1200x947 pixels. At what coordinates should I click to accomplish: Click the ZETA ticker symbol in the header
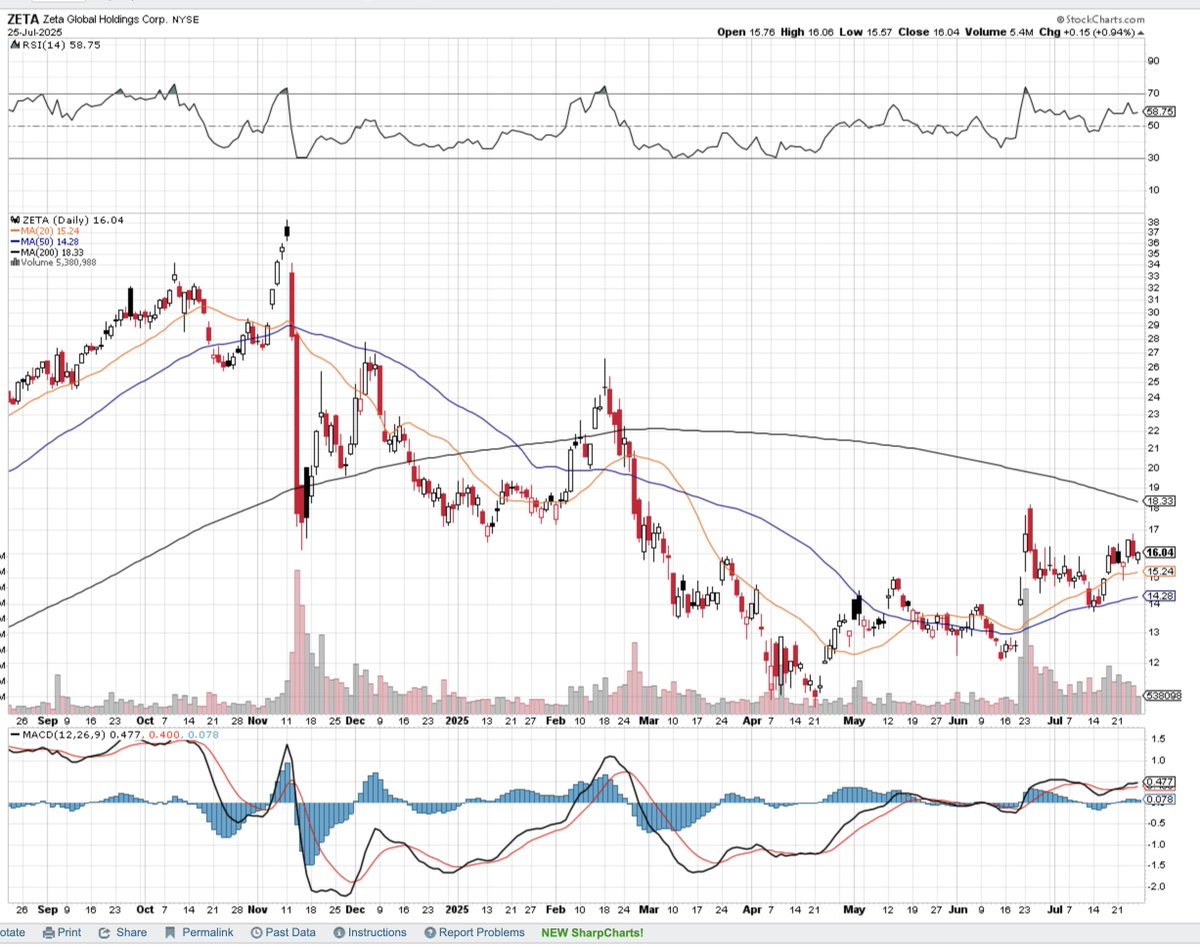(24, 19)
